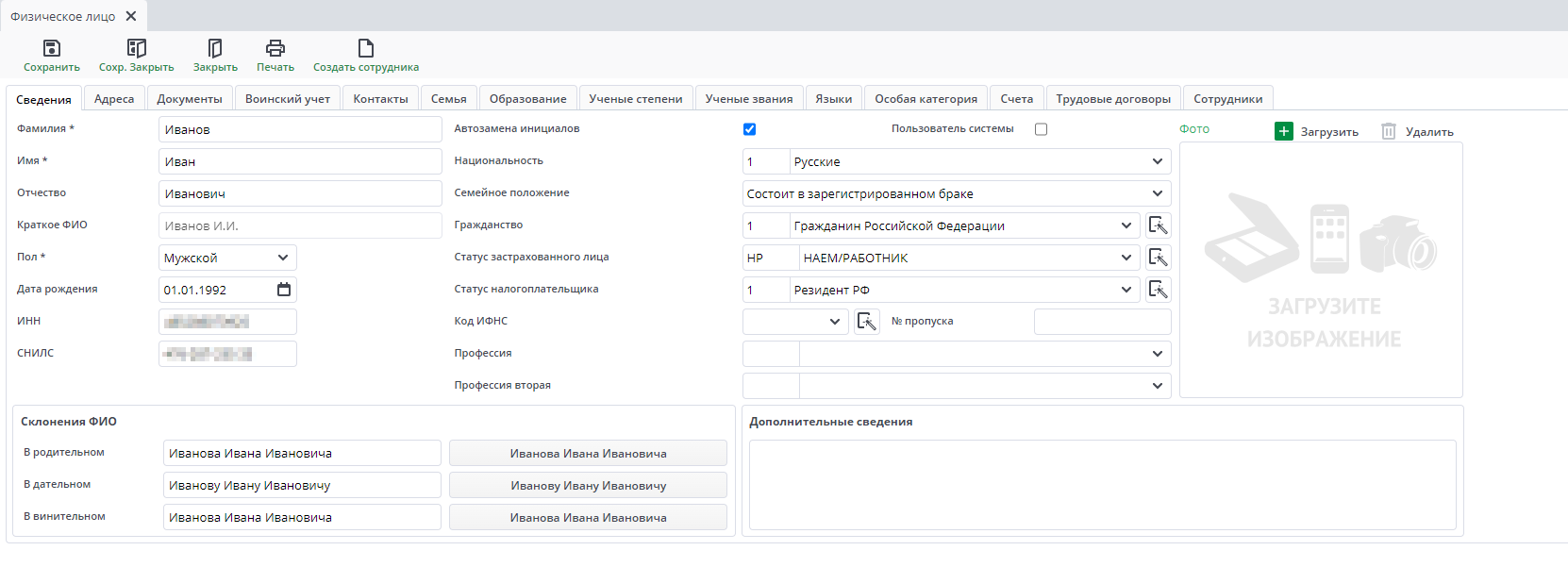The image size is (1568, 567).
Task: Expand the Национальность dropdown arrow
Action: click(x=1157, y=161)
